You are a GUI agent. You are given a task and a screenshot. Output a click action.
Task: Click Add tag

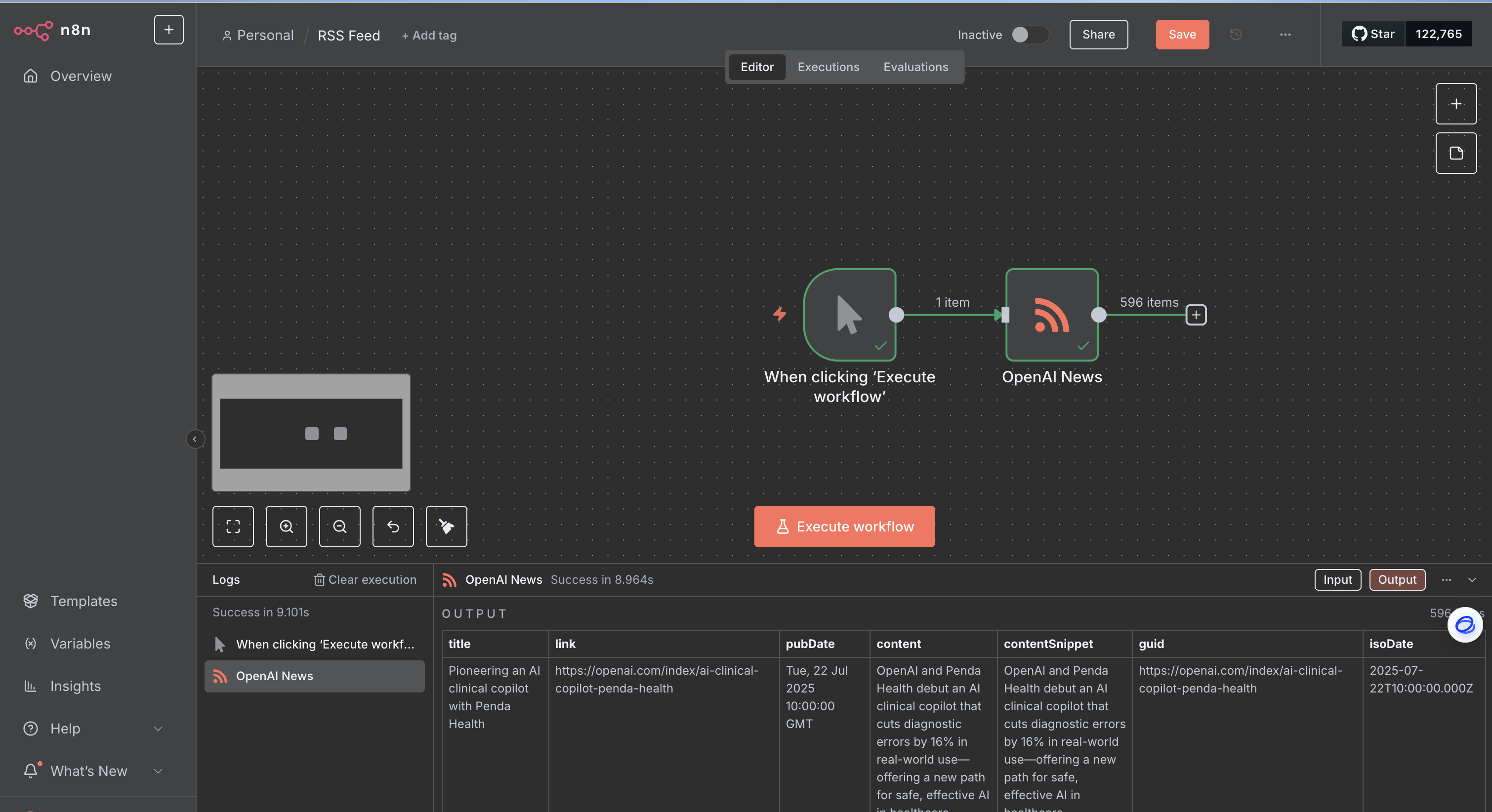tap(429, 36)
